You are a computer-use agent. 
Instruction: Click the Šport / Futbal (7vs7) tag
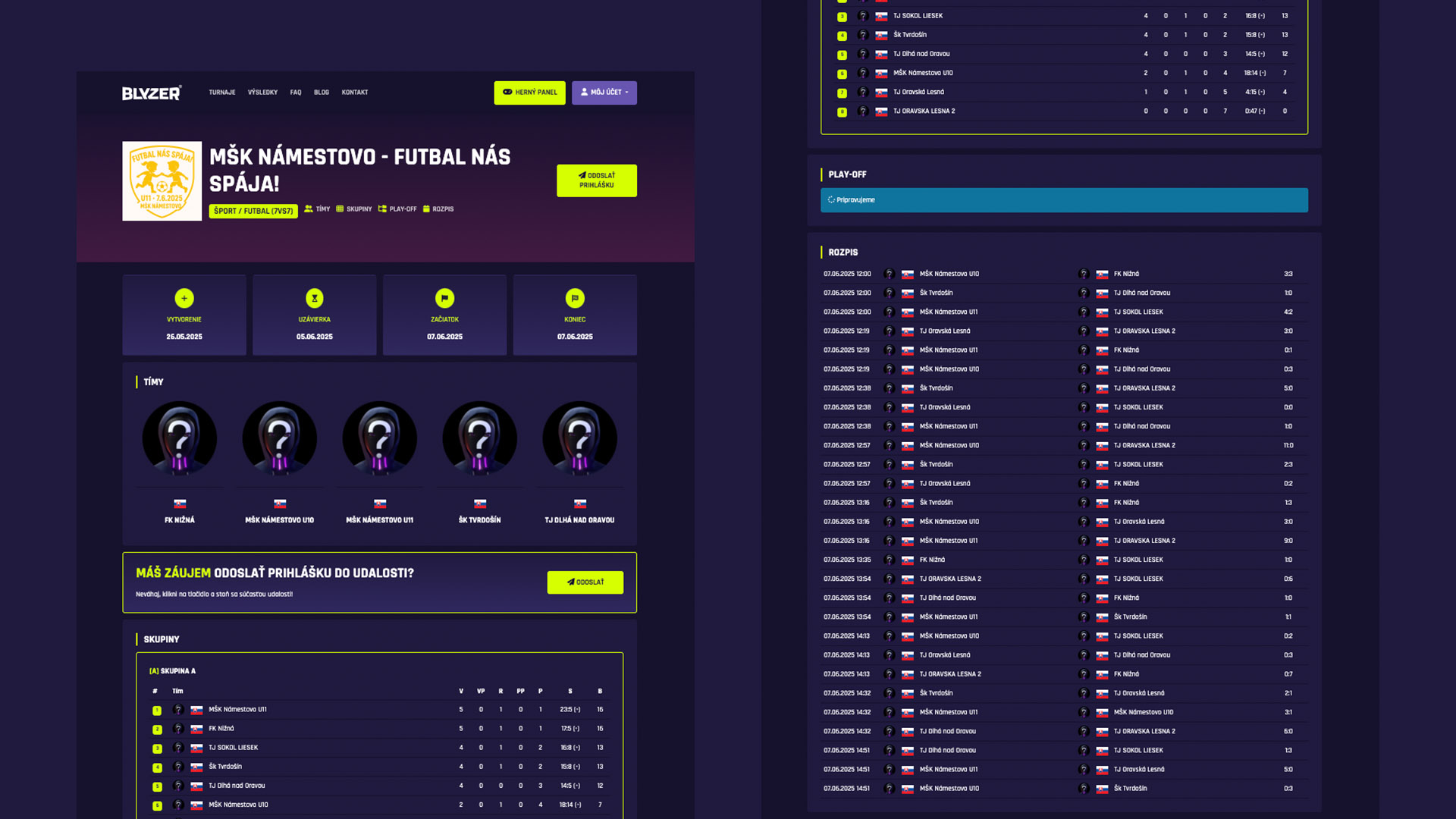pyautogui.click(x=253, y=211)
